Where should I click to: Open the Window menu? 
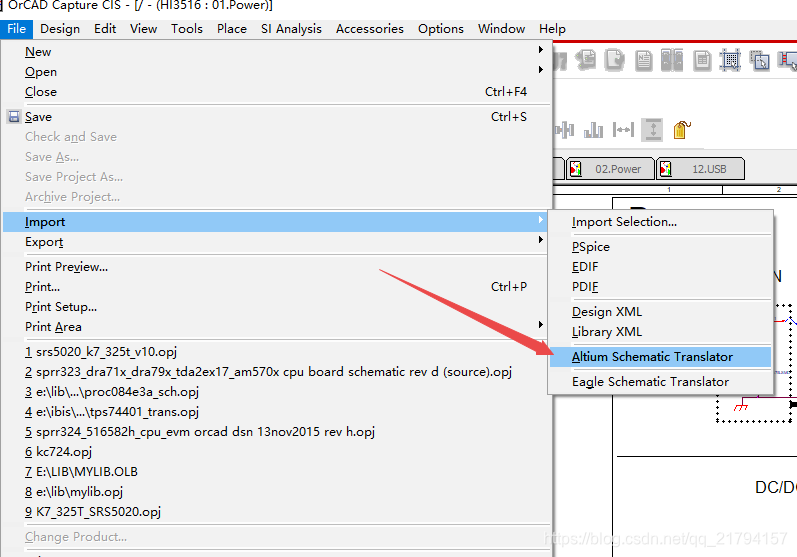pyautogui.click(x=501, y=29)
